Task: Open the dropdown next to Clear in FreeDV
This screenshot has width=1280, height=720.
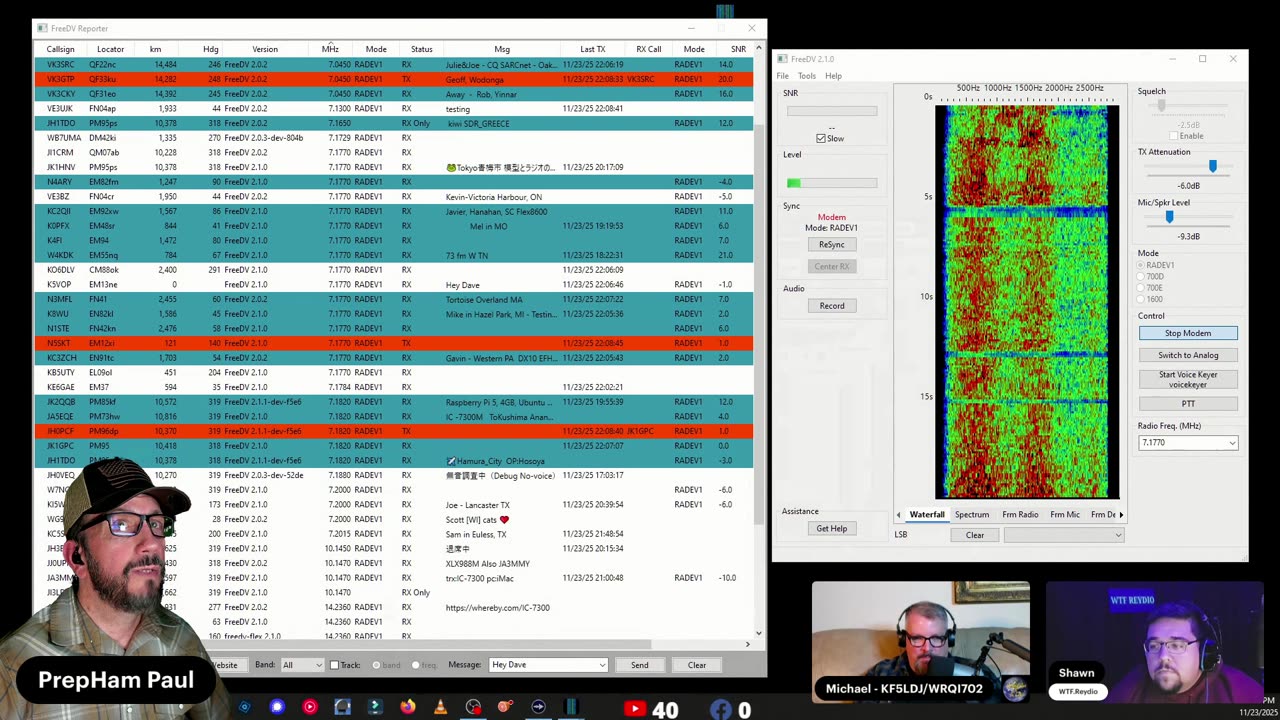Action: coord(1064,535)
